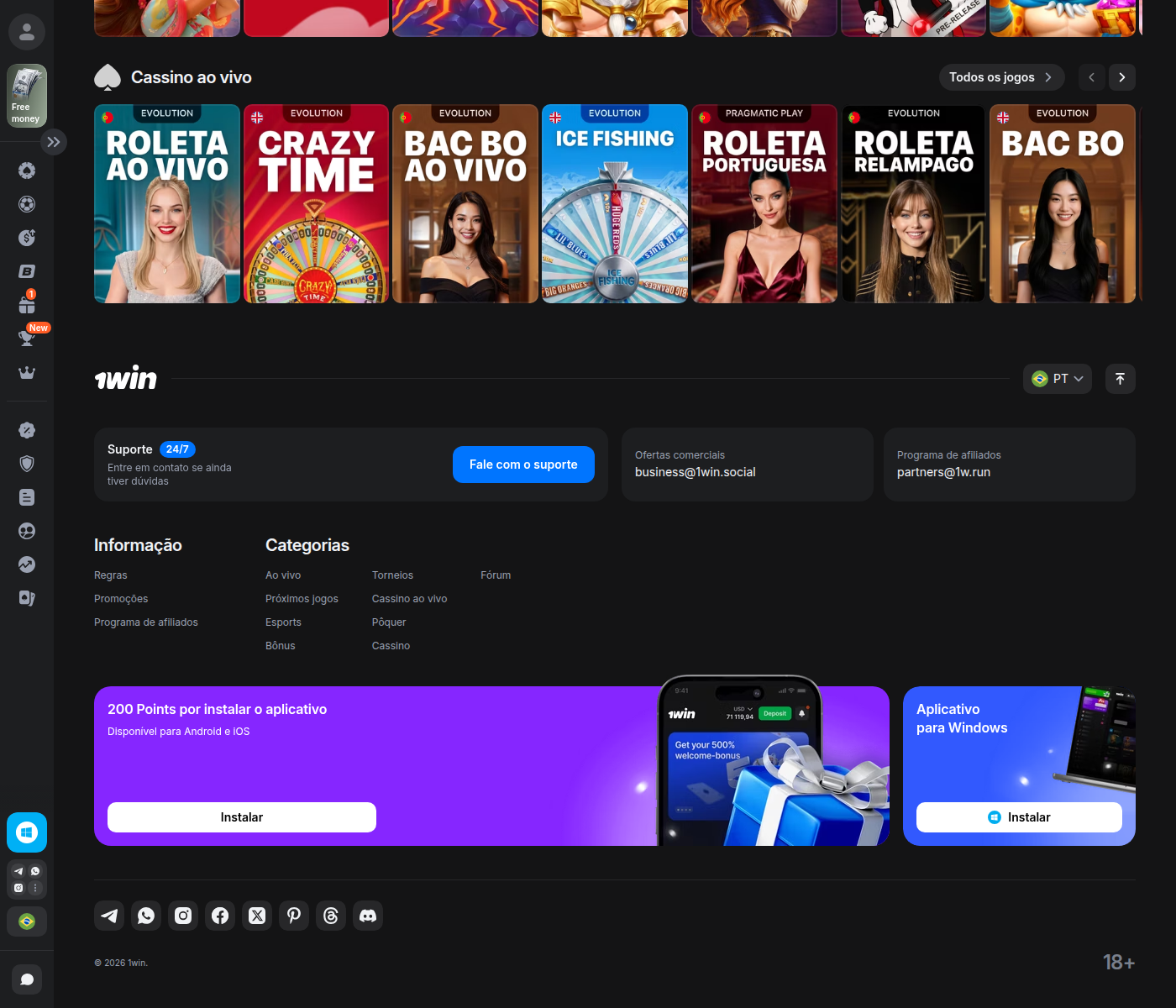Viewport: 1176px width, 1008px height.
Task: Click the Cassino ao vivo section heading
Action: pos(192,77)
